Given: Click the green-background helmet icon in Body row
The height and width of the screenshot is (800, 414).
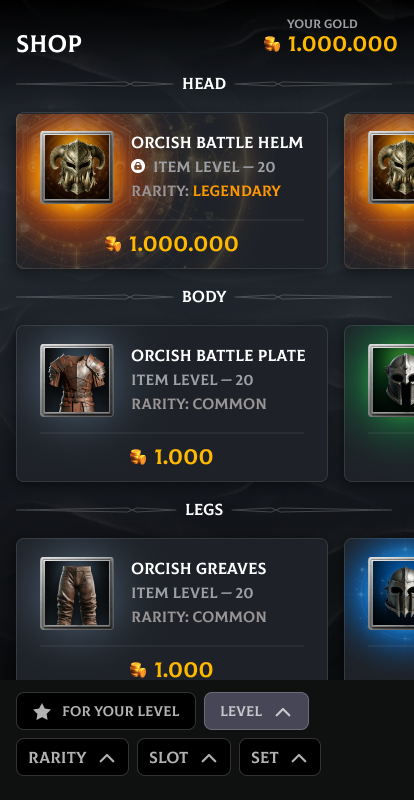Looking at the screenshot, I should coord(392,380).
